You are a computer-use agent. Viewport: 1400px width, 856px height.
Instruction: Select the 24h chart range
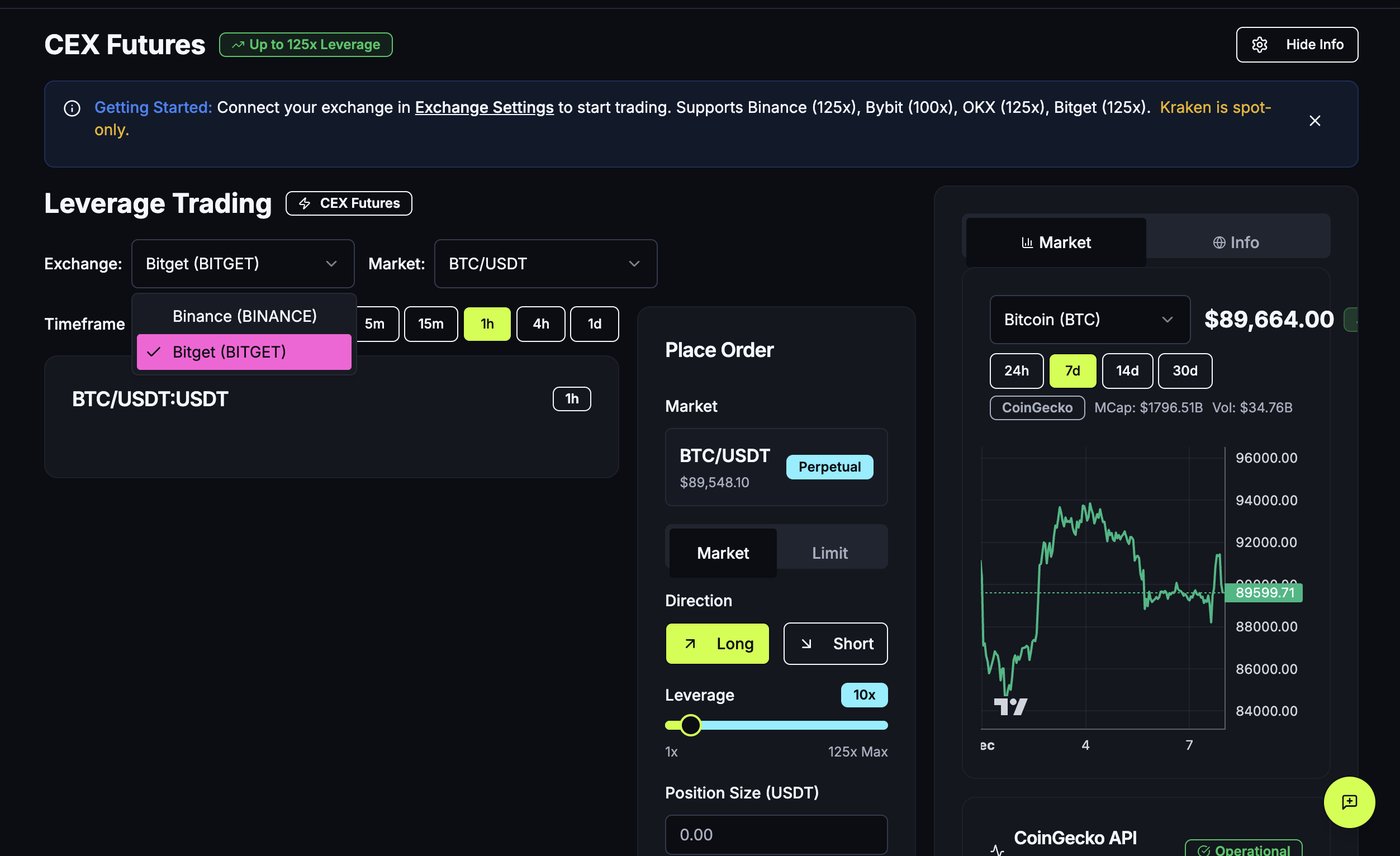click(1017, 371)
